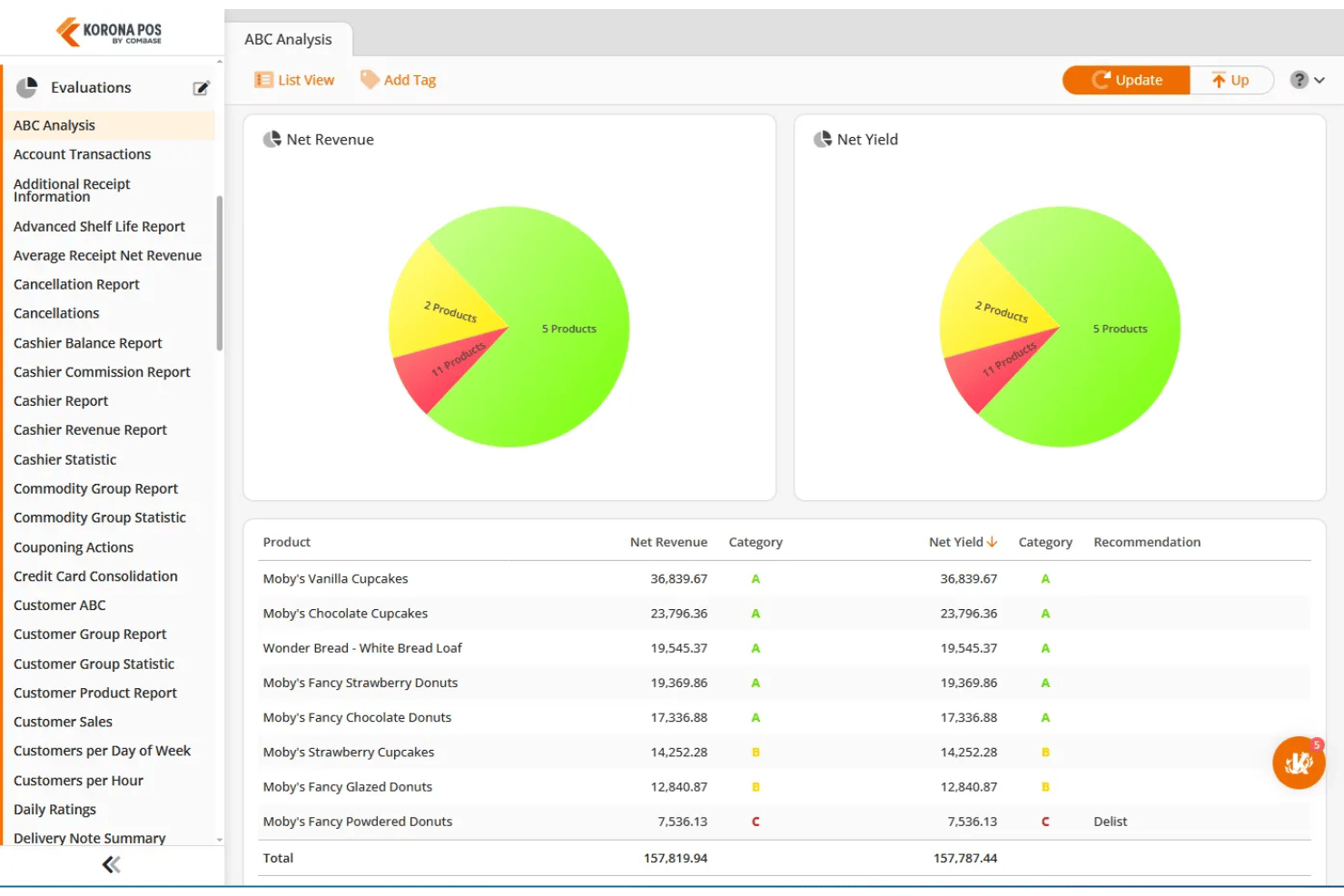Viewport: 1344px width, 896px height.
Task: Open Average Receipt Net Revenue
Action: click(107, 255)
